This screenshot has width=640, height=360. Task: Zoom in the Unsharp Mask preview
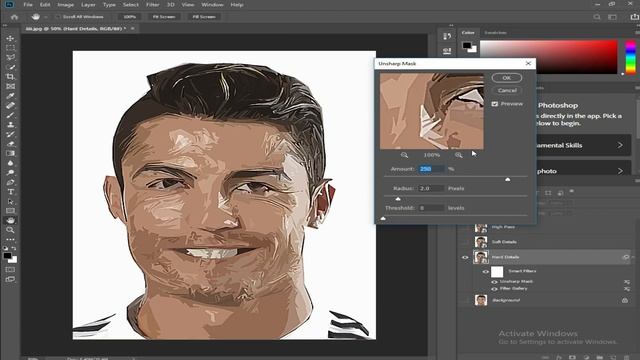459,155
